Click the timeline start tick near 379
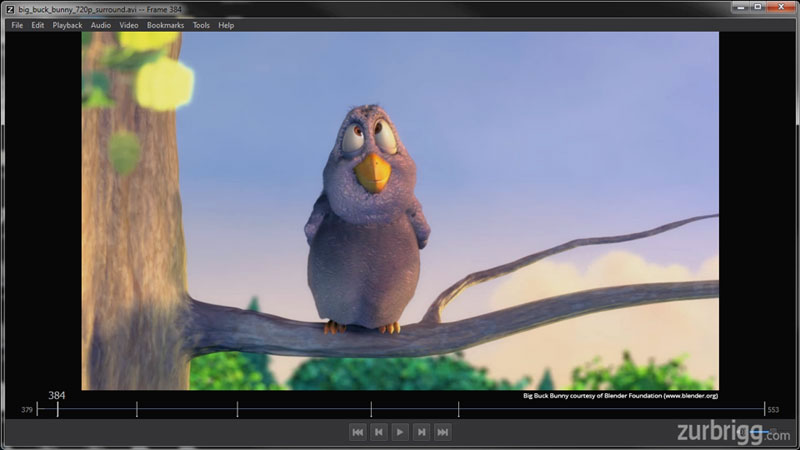Screen dimensions: 800x450 click(37, 409)
